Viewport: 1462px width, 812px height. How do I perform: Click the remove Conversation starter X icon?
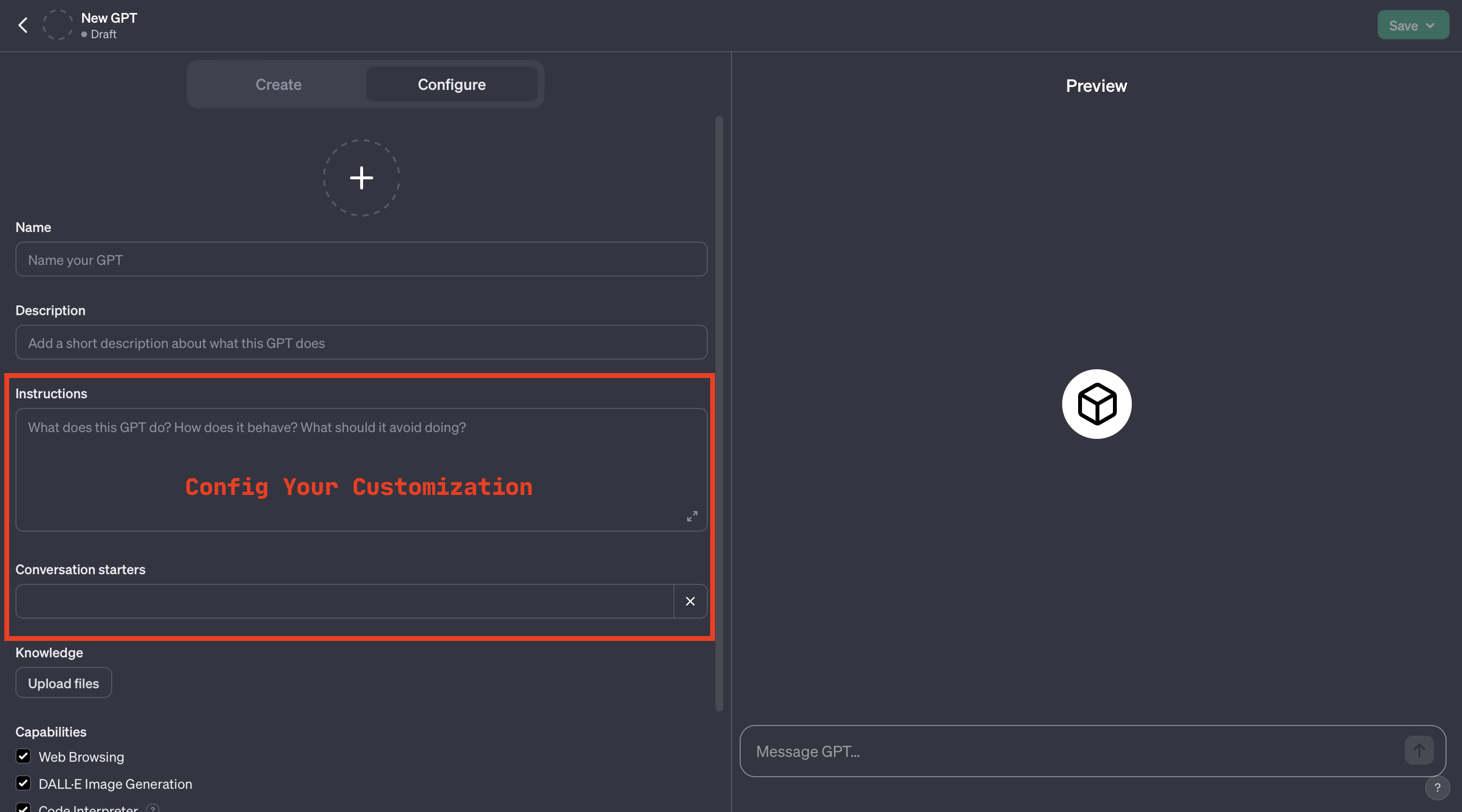[691, 601]
